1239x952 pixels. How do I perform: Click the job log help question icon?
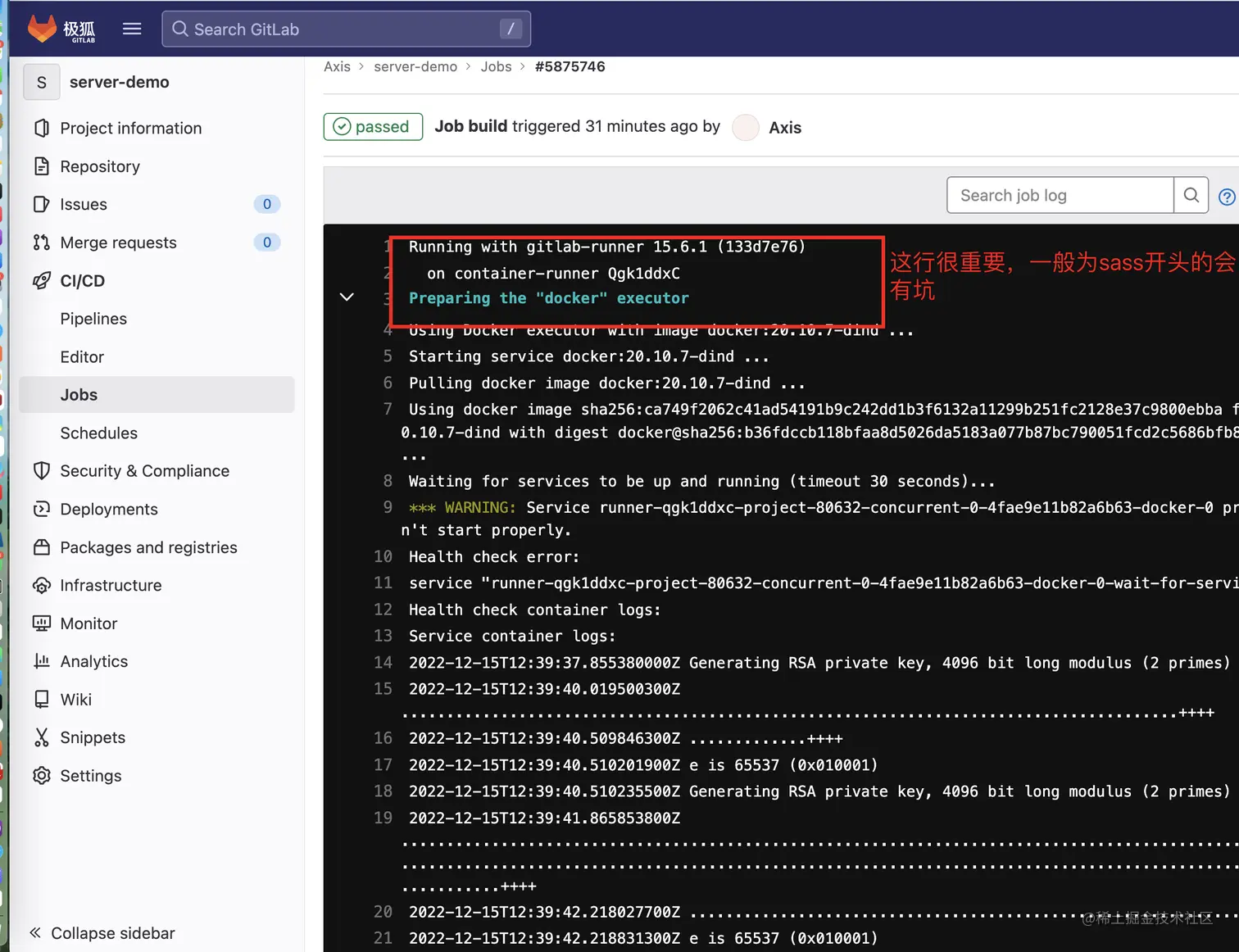(x=1227, y=197)
